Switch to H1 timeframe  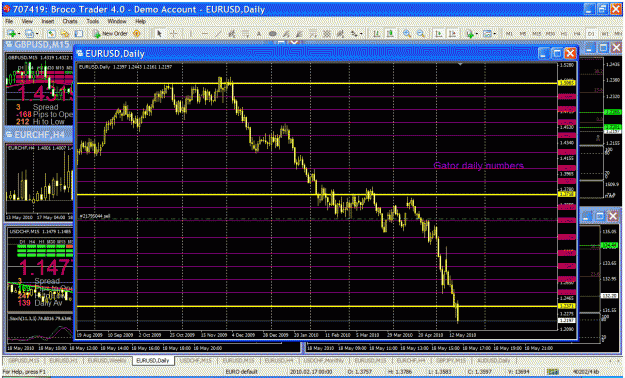[564, 34]
